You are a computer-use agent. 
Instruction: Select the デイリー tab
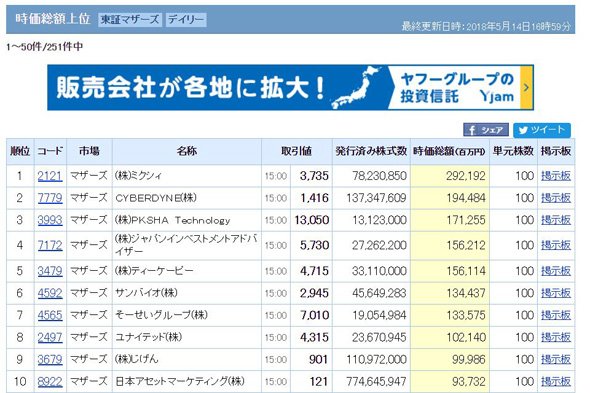tap(186, 20)
